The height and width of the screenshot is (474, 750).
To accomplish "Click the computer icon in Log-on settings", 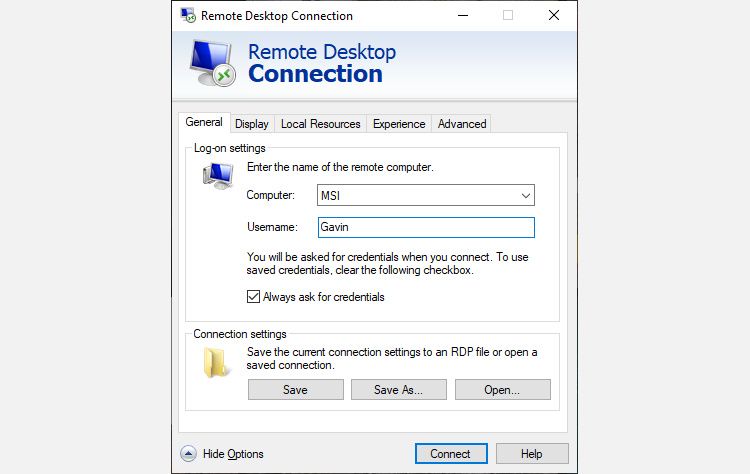I will 218,175.
